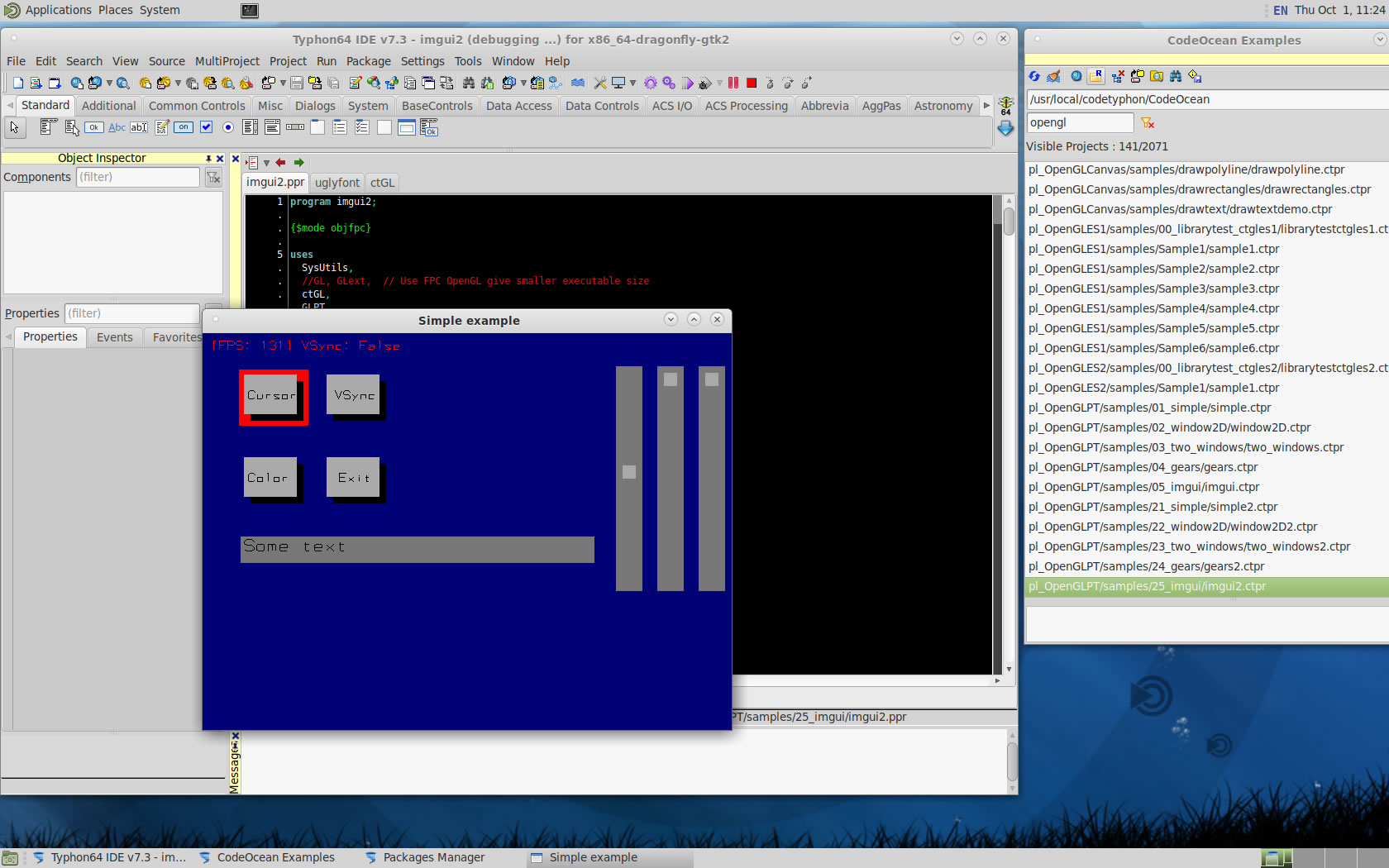The image size is (1389, 868).
Task: Toggle the VSync button in Simple example
Action: point(353,395)
